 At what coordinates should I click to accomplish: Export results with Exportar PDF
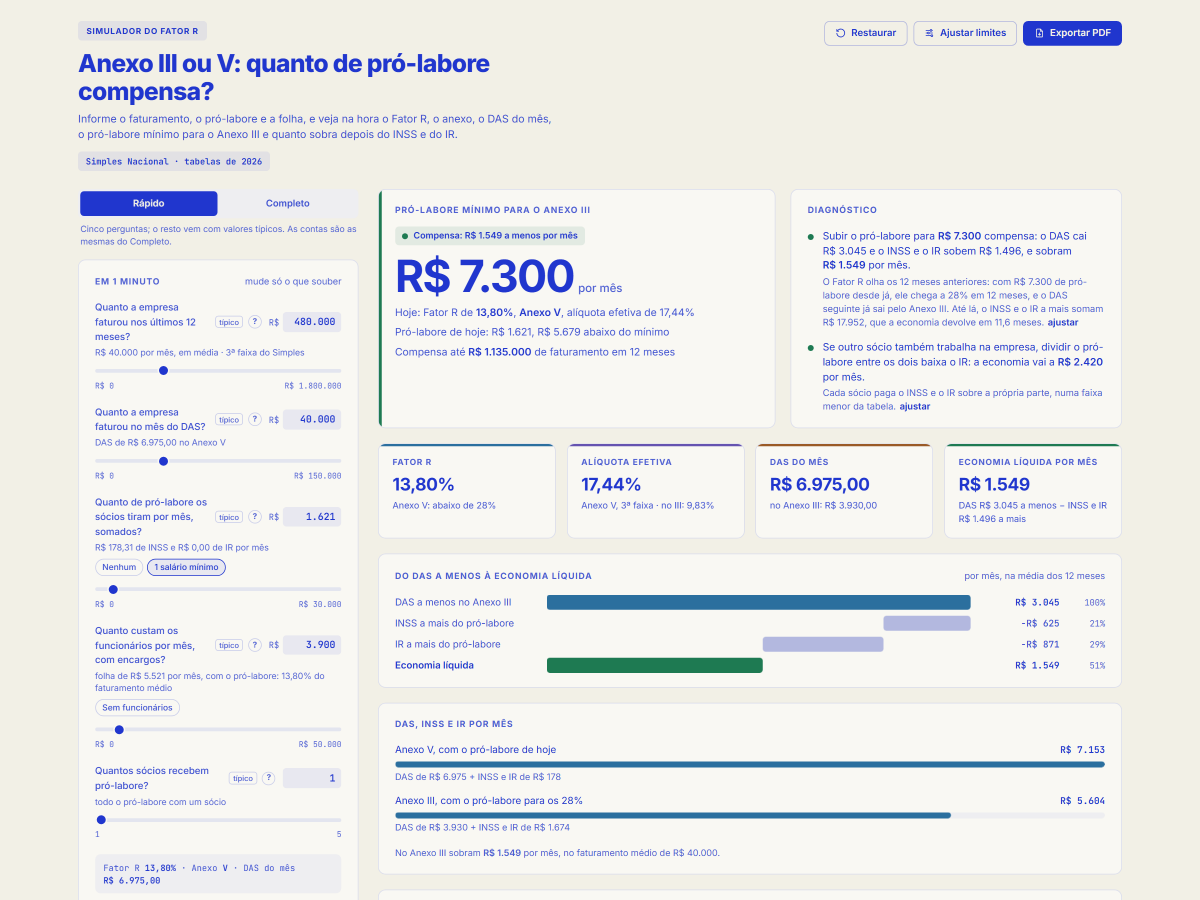pos(1072,33)
